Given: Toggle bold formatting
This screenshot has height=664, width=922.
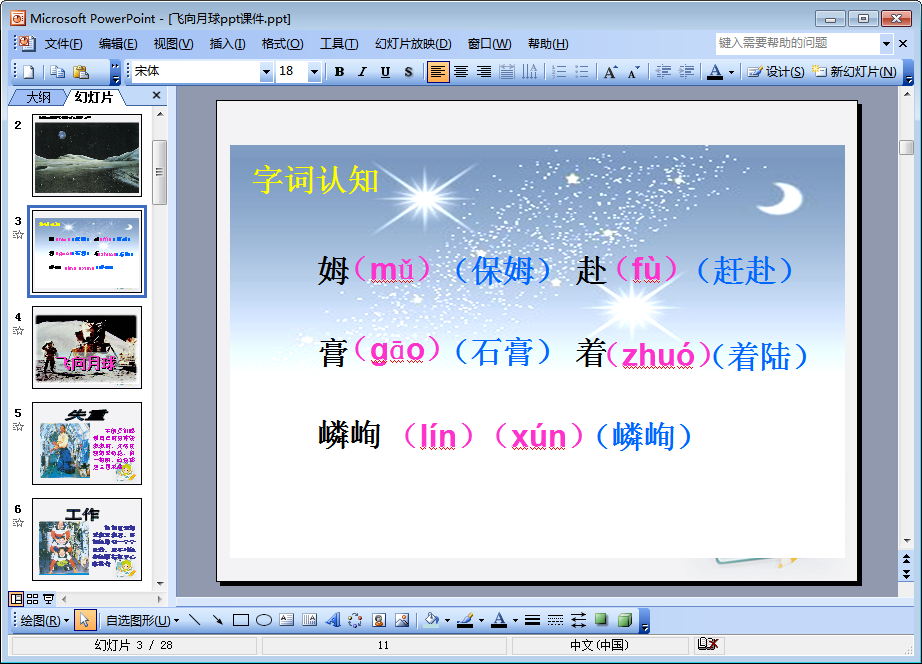Looking at the screenshot, I should click(339, 72).
